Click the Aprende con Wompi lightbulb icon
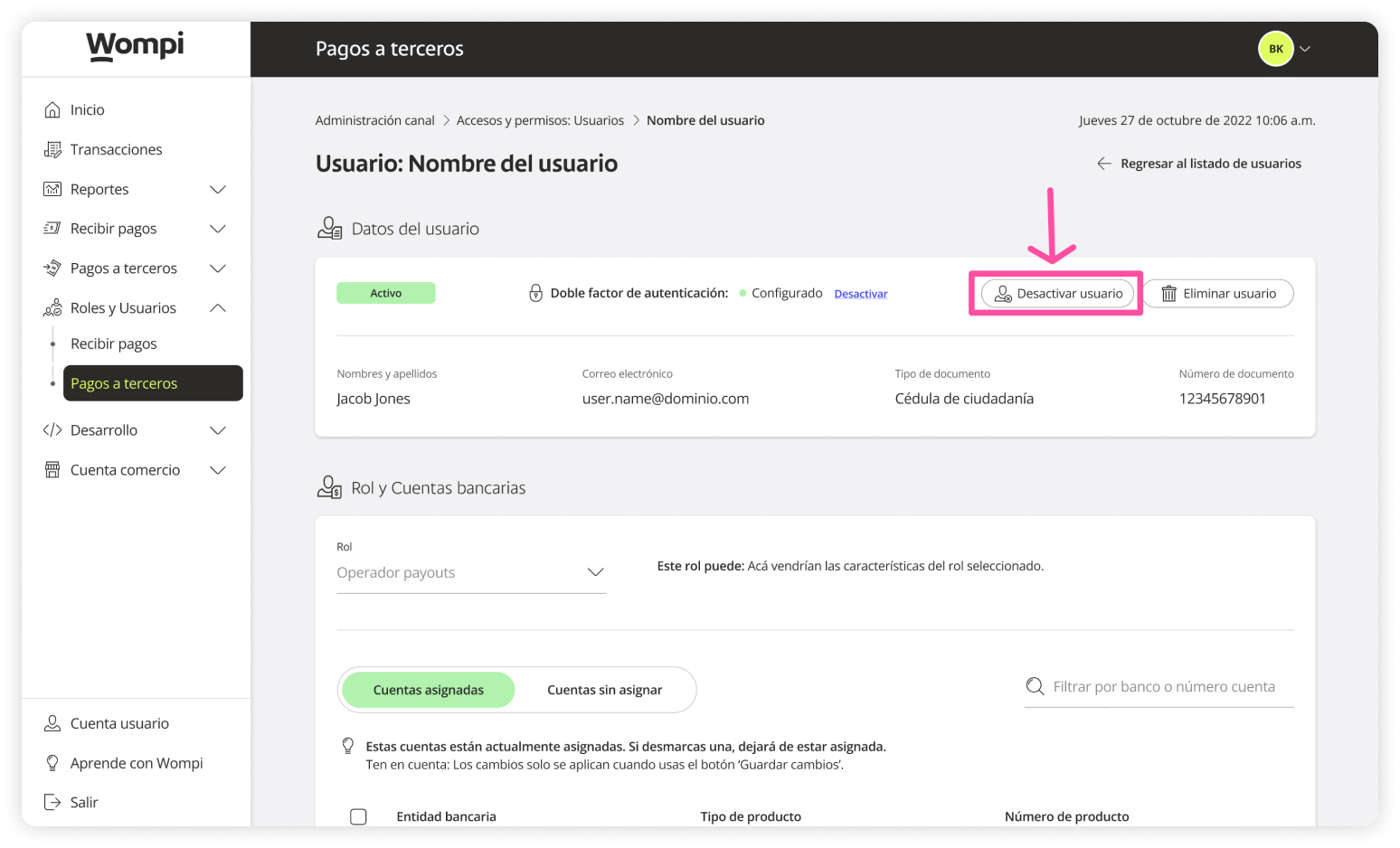 [x=52, y=763]
